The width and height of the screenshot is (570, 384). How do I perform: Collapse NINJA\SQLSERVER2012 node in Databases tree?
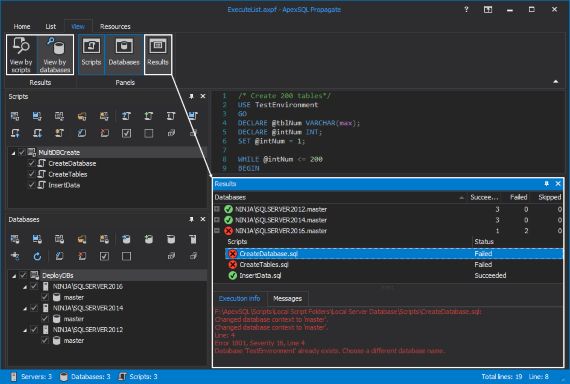tap(25, 330)
